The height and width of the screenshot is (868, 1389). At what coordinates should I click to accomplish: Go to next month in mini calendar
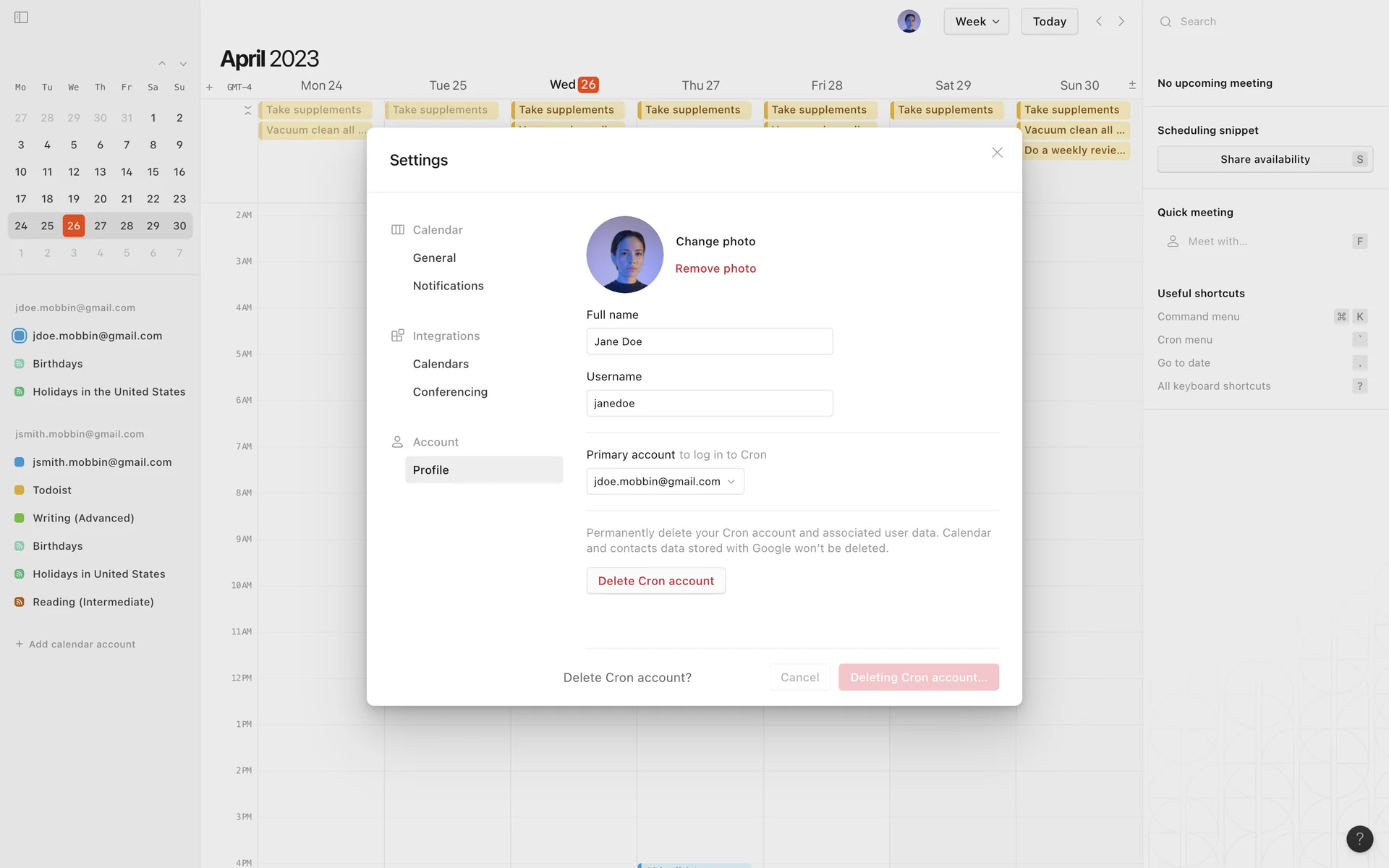(183, 64)
